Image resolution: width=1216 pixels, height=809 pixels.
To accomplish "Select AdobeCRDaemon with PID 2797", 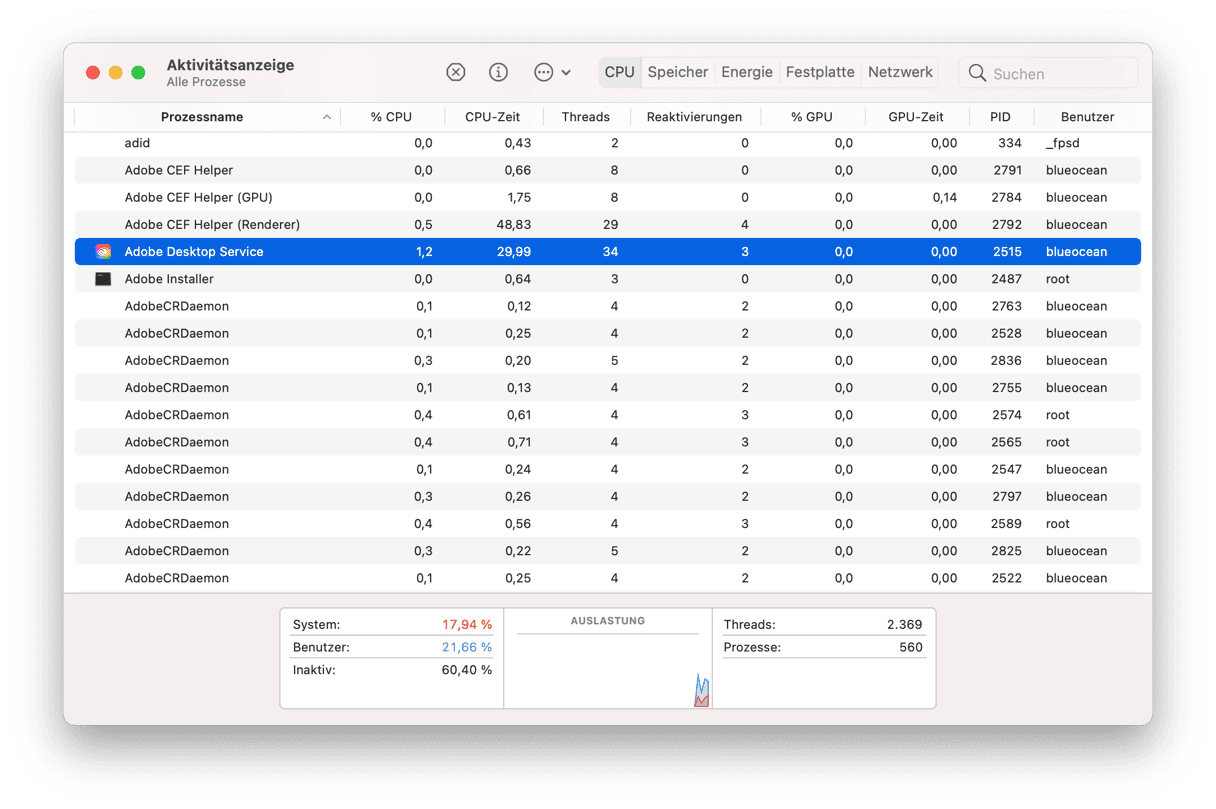I will (x=608, y=496).
